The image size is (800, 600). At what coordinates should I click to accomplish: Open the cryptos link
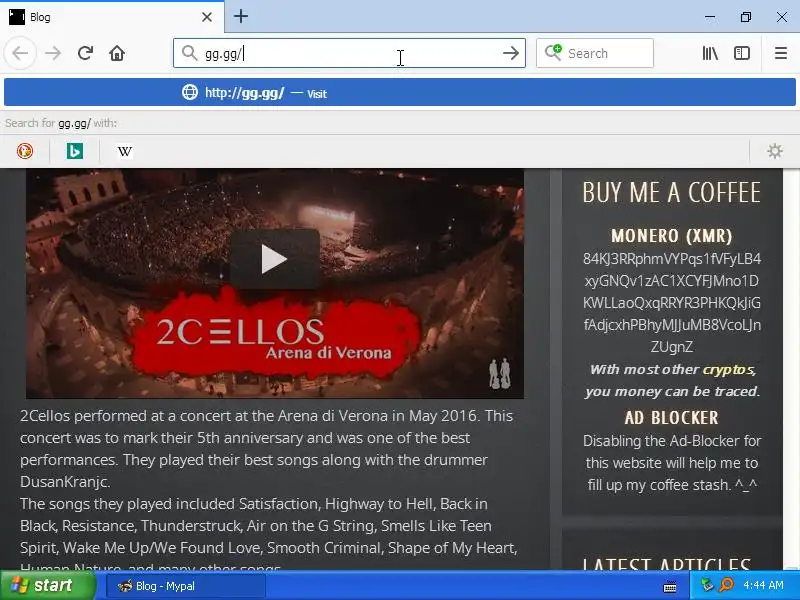pyautogui.click(x=729, y=369)
